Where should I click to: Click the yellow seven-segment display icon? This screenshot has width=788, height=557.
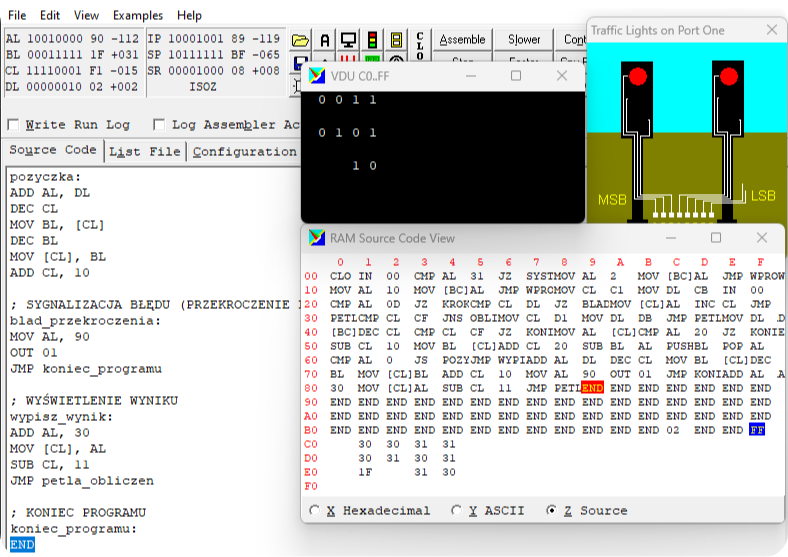[x=396, y=41]
